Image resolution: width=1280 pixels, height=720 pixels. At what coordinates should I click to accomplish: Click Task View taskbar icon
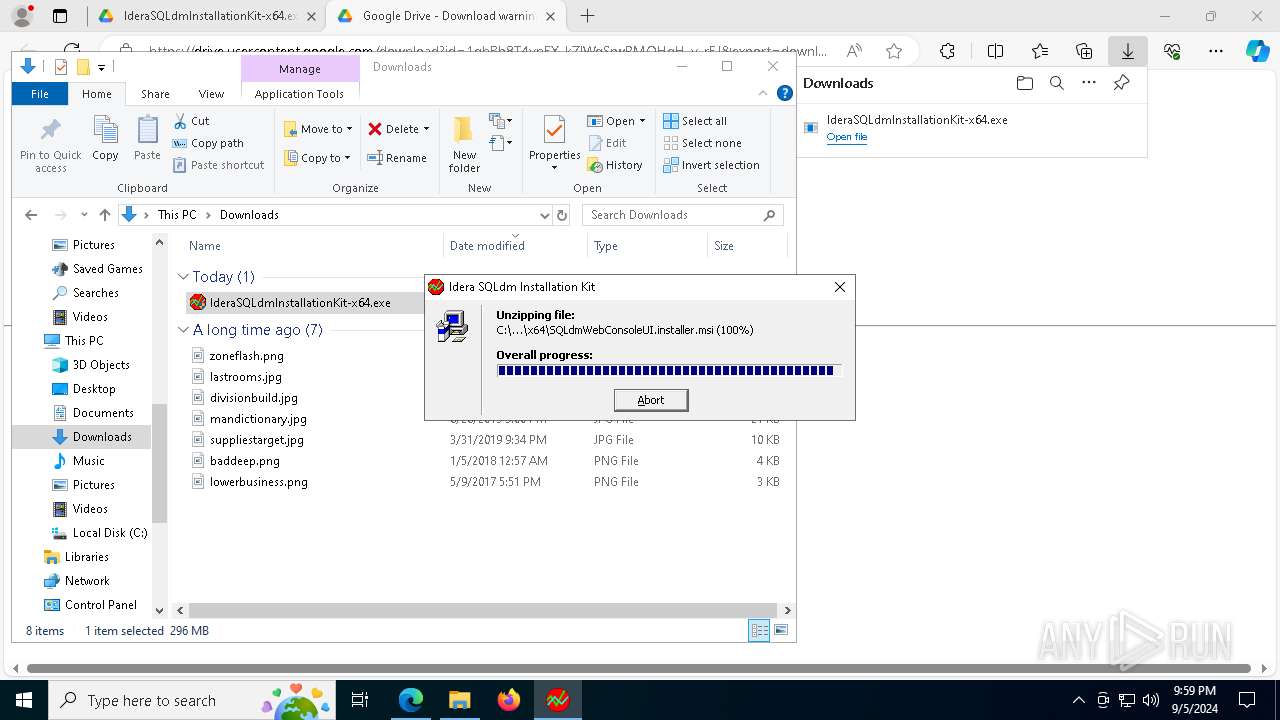360,700
